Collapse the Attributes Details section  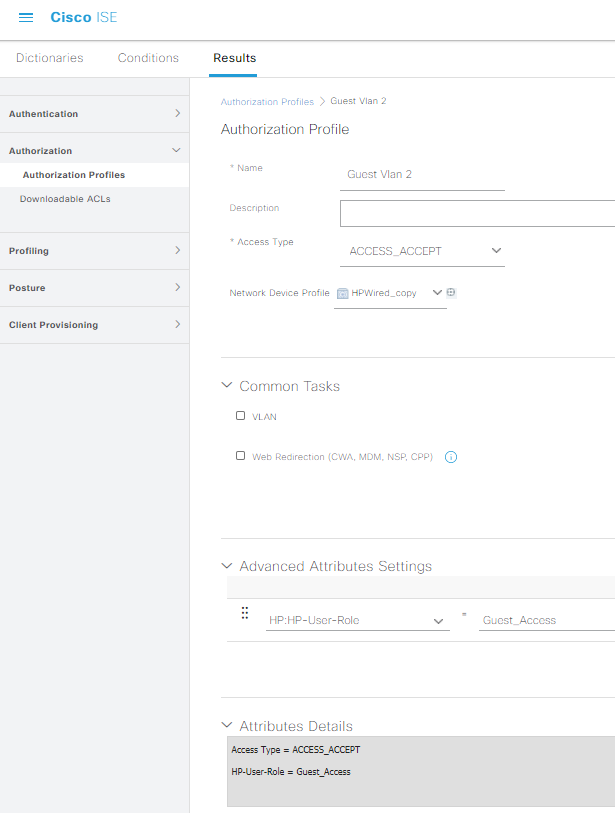tap(227, 725)
